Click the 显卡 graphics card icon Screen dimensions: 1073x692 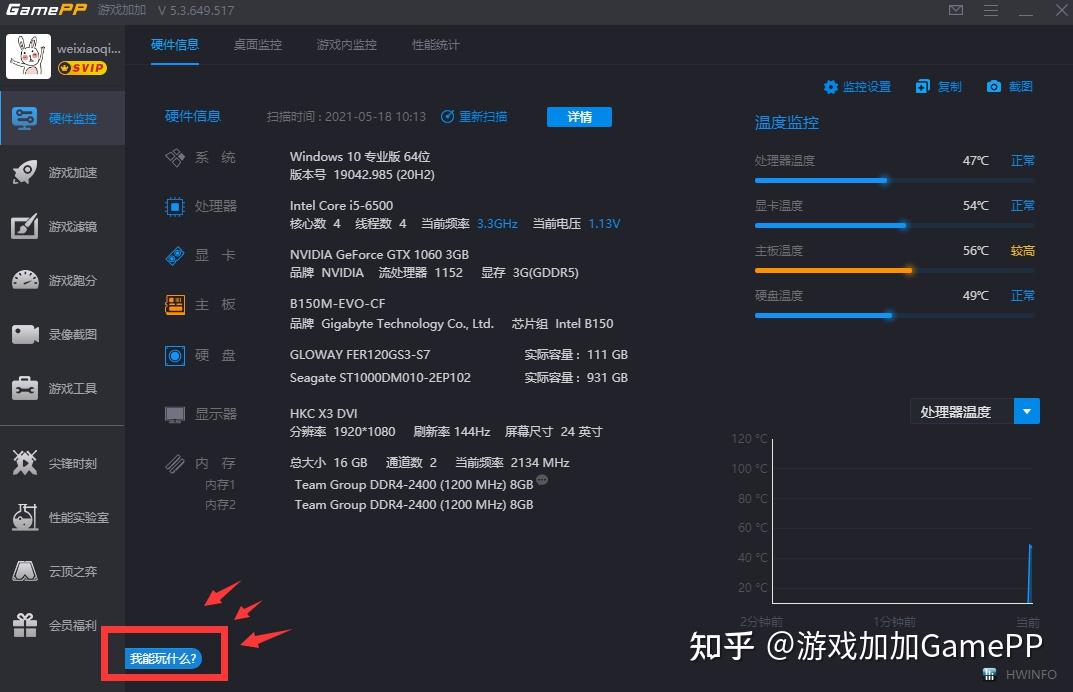(x=175, y=255)
